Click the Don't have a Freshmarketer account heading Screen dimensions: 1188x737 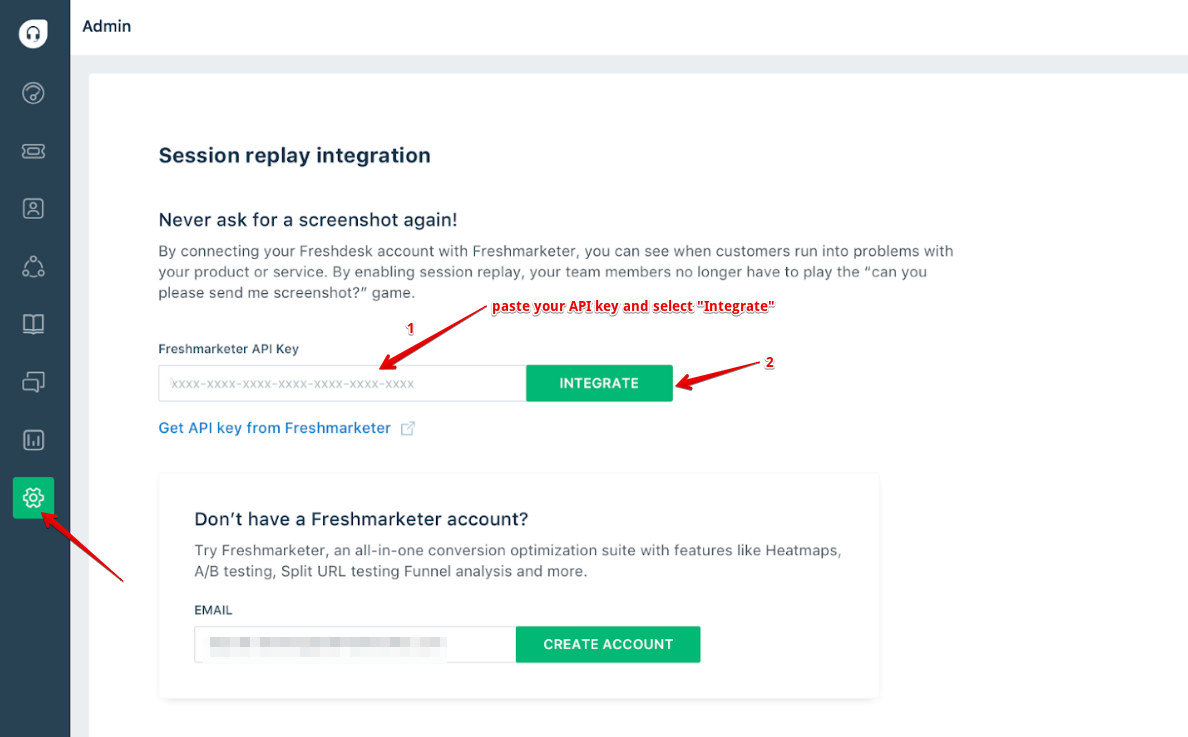tap(360, 519)
